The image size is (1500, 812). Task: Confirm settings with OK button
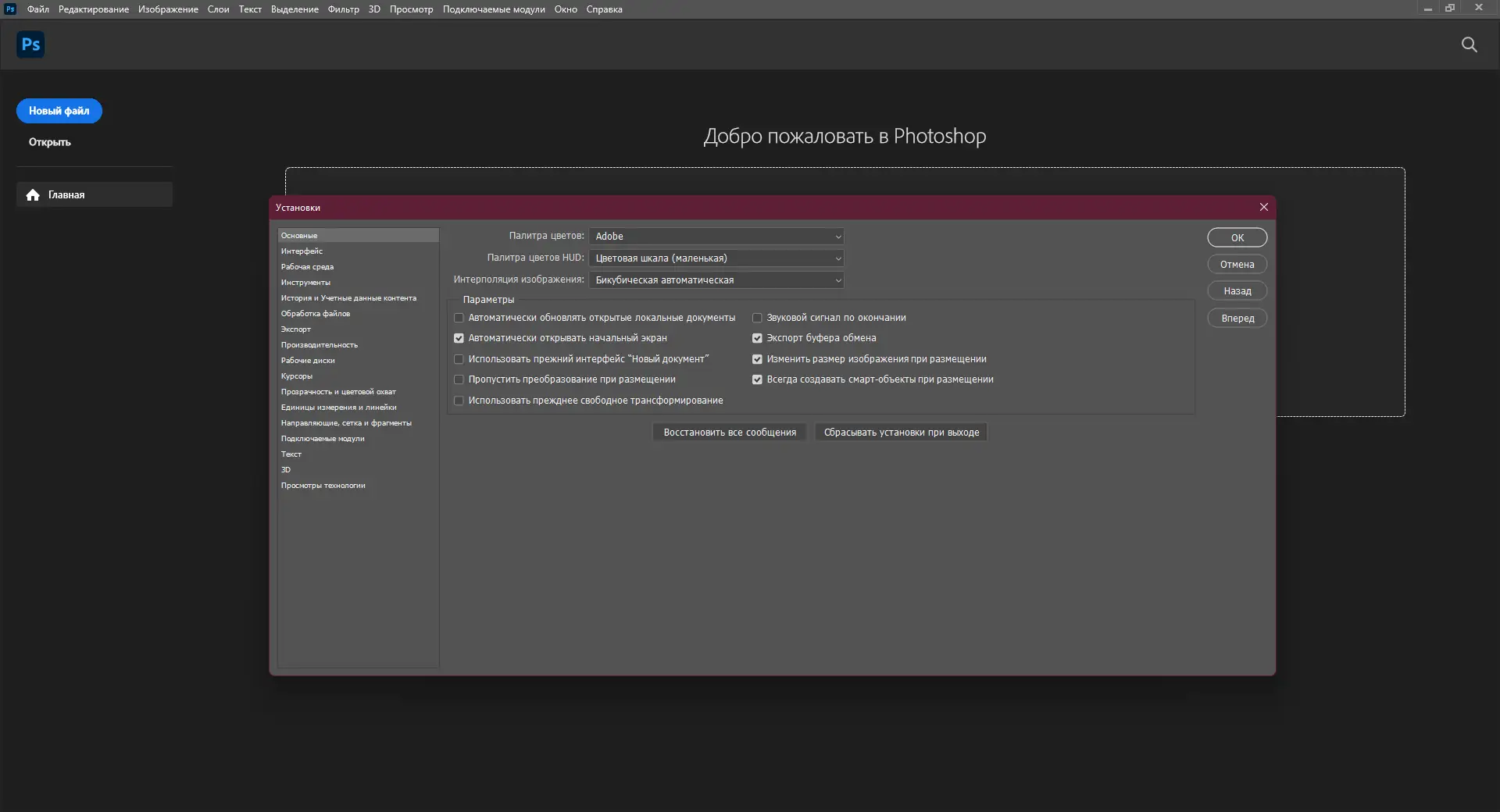[1237, 237]
